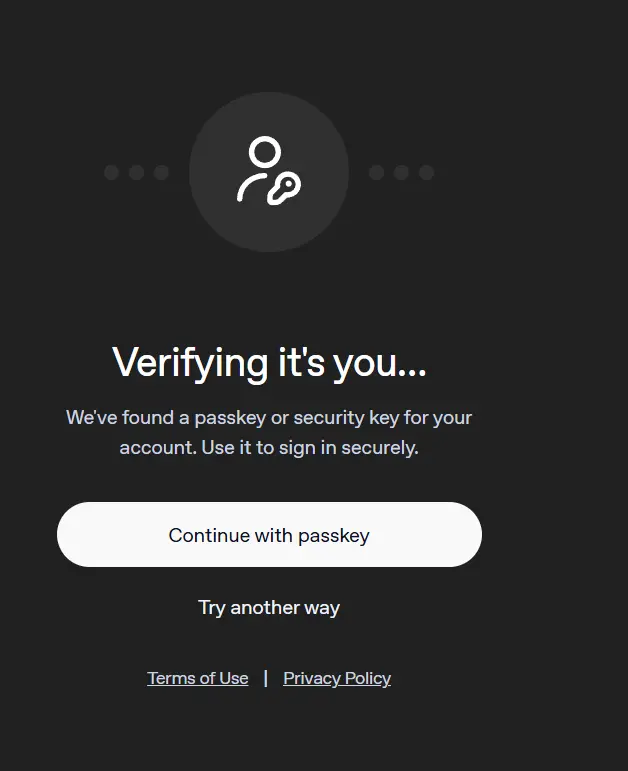Click the middle dot left of the icon

136,173
